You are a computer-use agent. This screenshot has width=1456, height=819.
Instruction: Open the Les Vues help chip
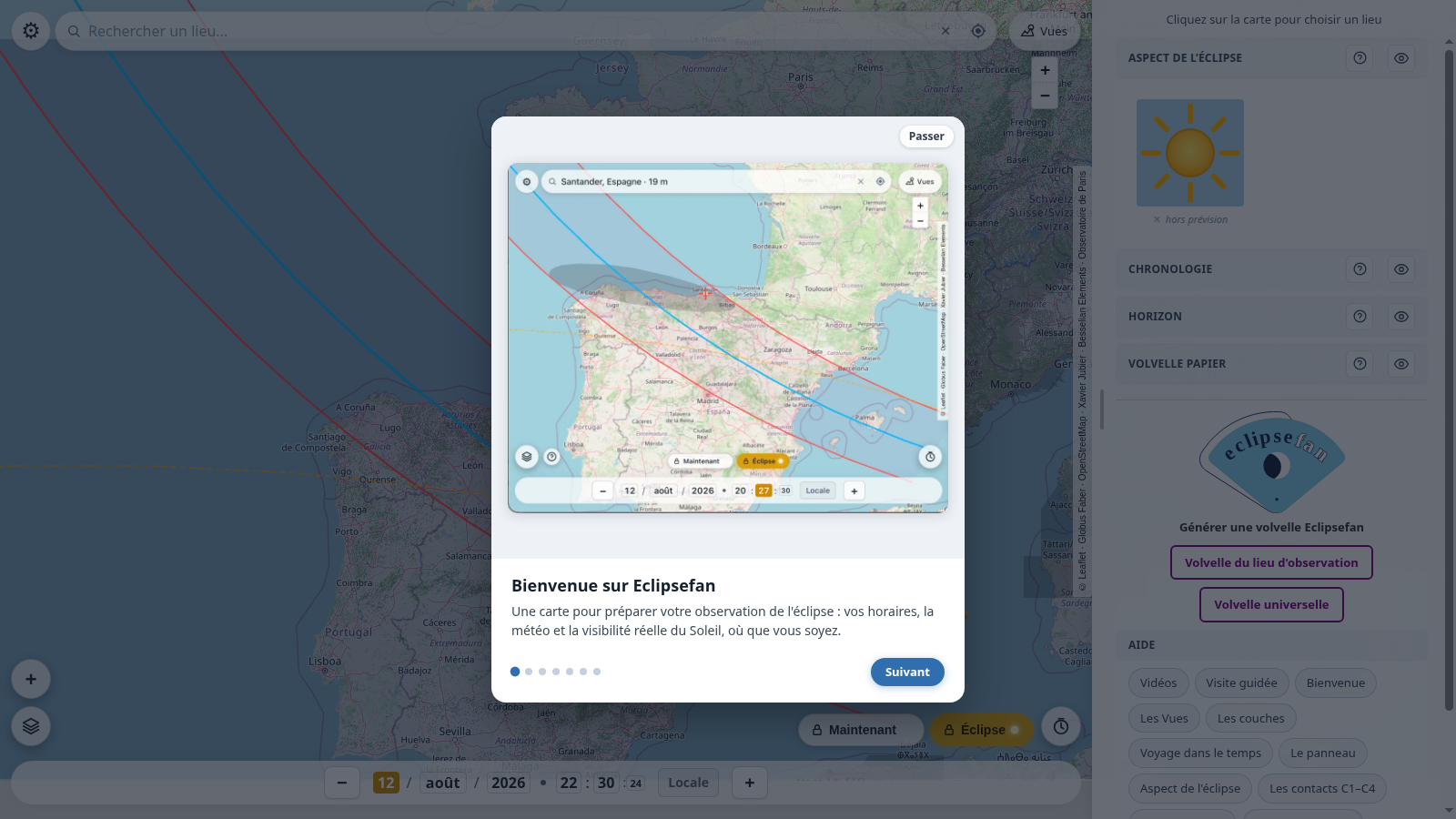click(1164, 719)
